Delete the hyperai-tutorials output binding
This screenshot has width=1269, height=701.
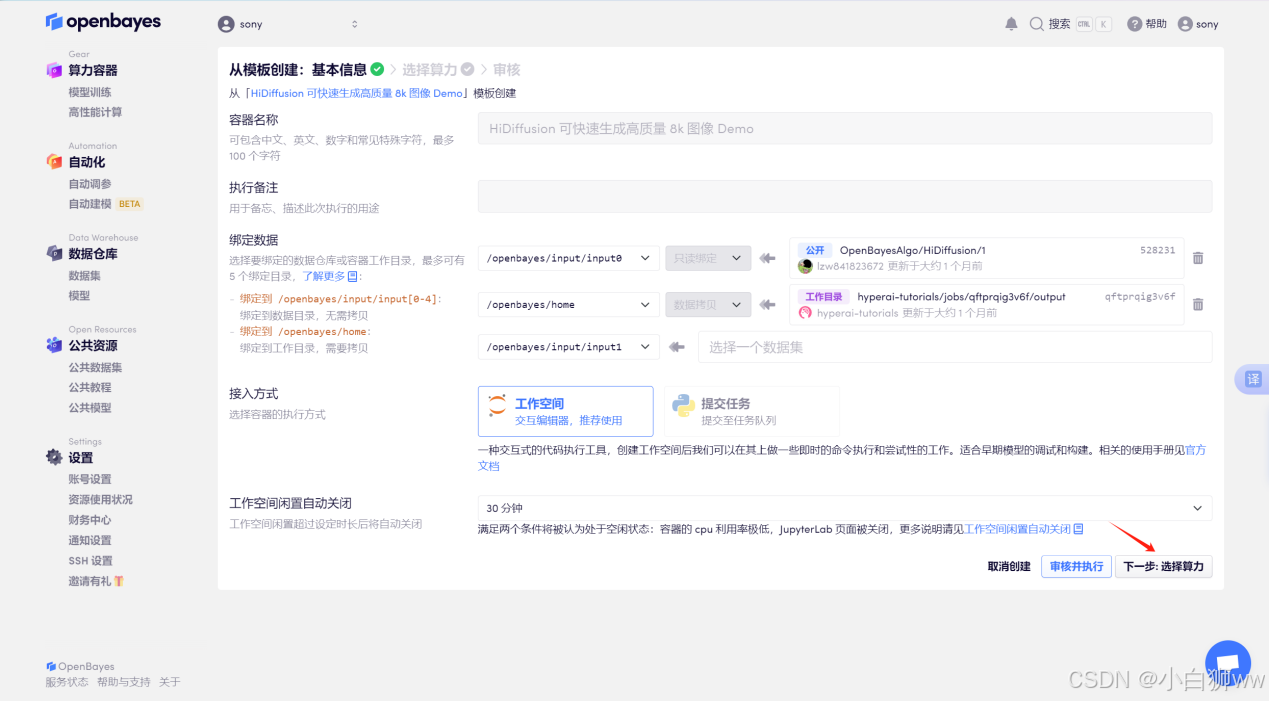coord(1198,305)
